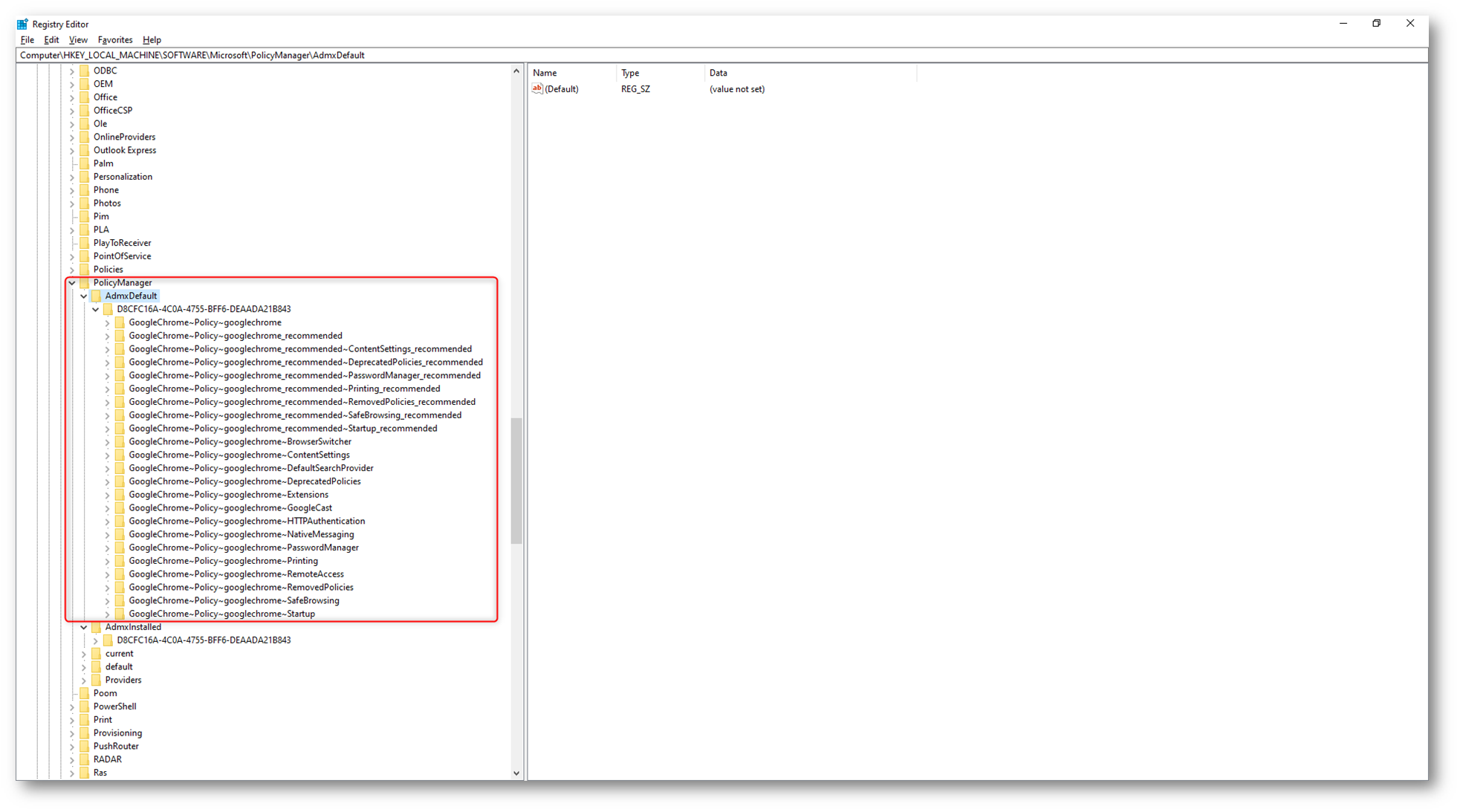Click the tree scrollbar up arrow
1460x812 pixels.
(x=516, y=71)
